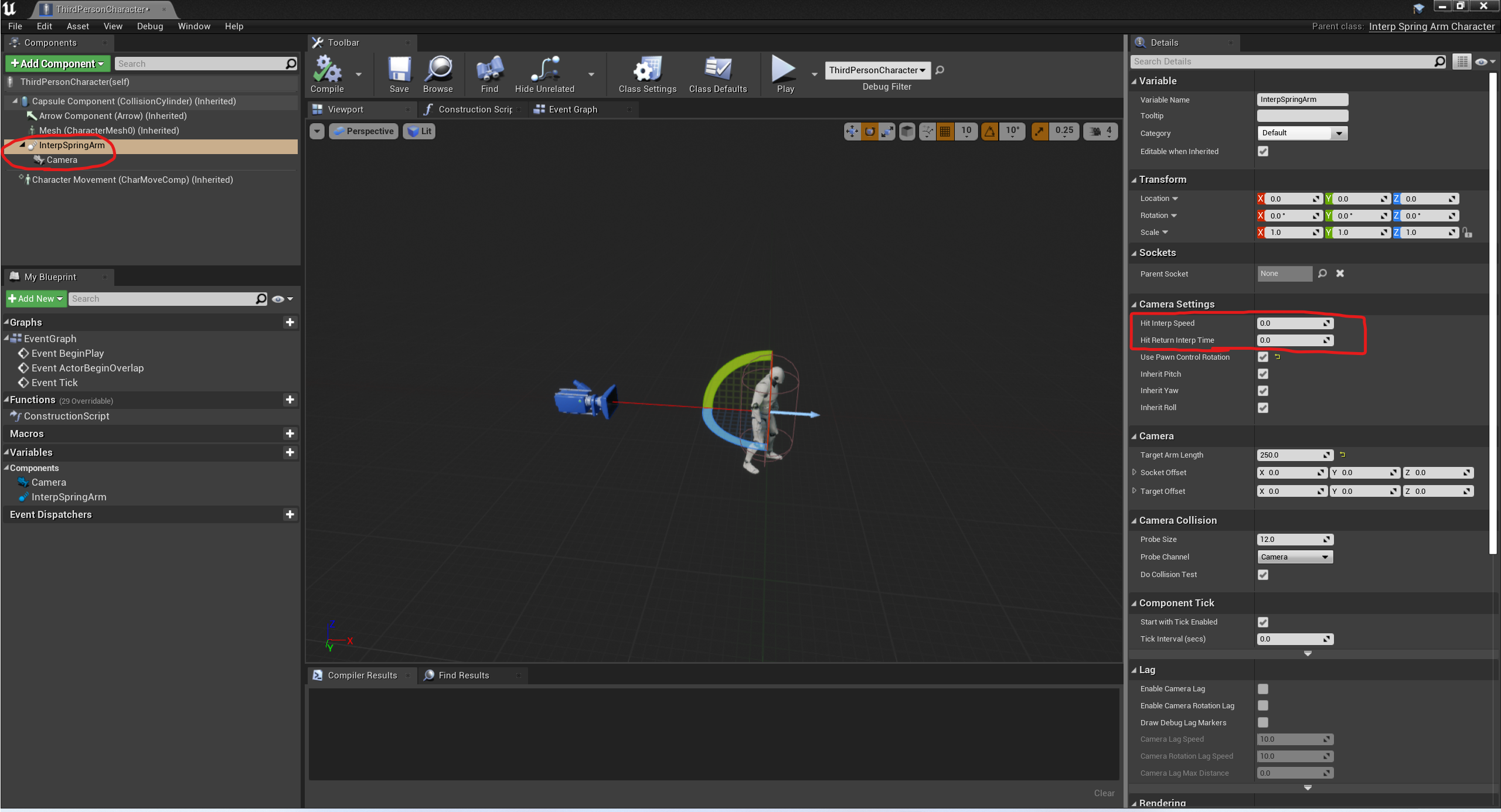
Task: Open the Window menu
Action: coord(194,26)
